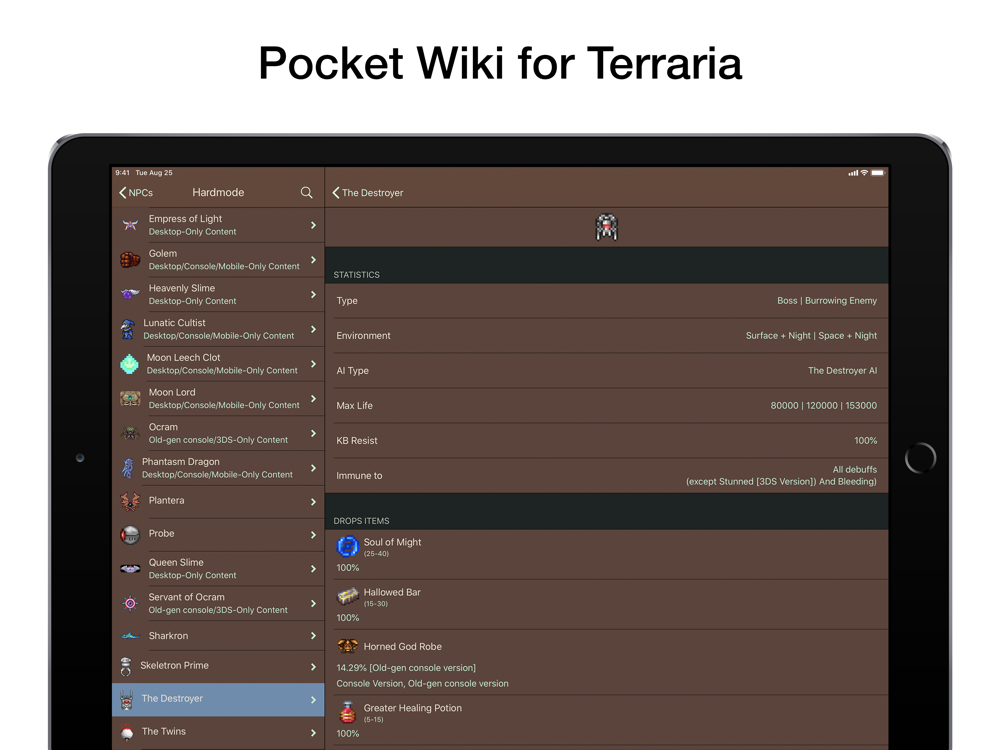Expand the Empress of Light row chevron

tap(313, 225)
